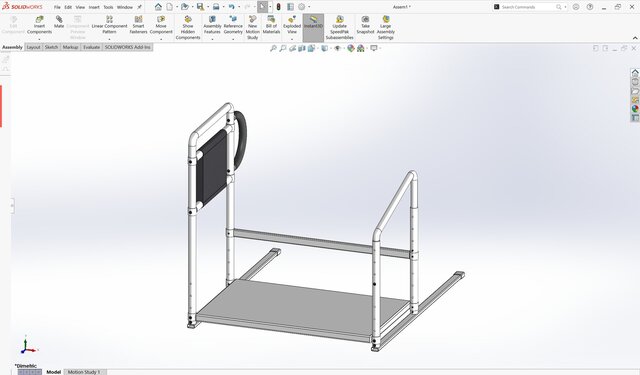Image resolution: width=640 pixels, height=375 pixels.
Task: Switch to the Assembly tab
Action: [12, 47]
